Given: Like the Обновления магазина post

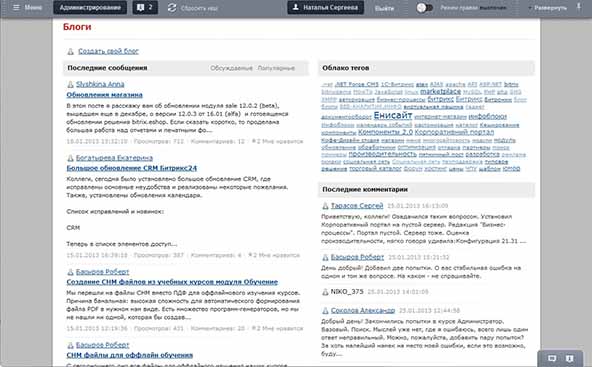Looking at the screenshot, I should [278, 141].
